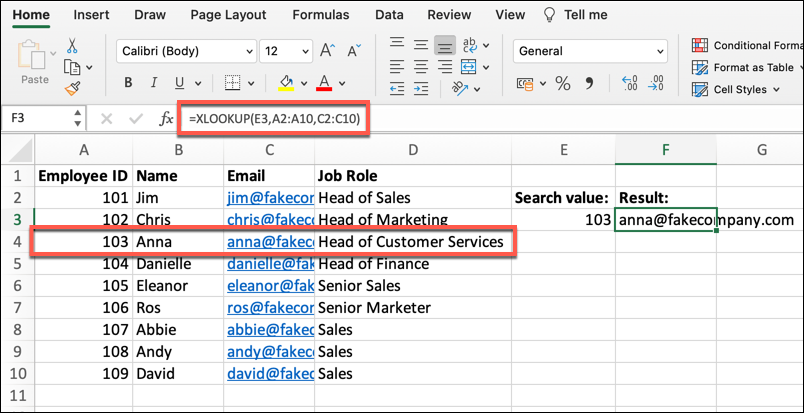Switch to the Formulas tab

click(x=321, y=15)
